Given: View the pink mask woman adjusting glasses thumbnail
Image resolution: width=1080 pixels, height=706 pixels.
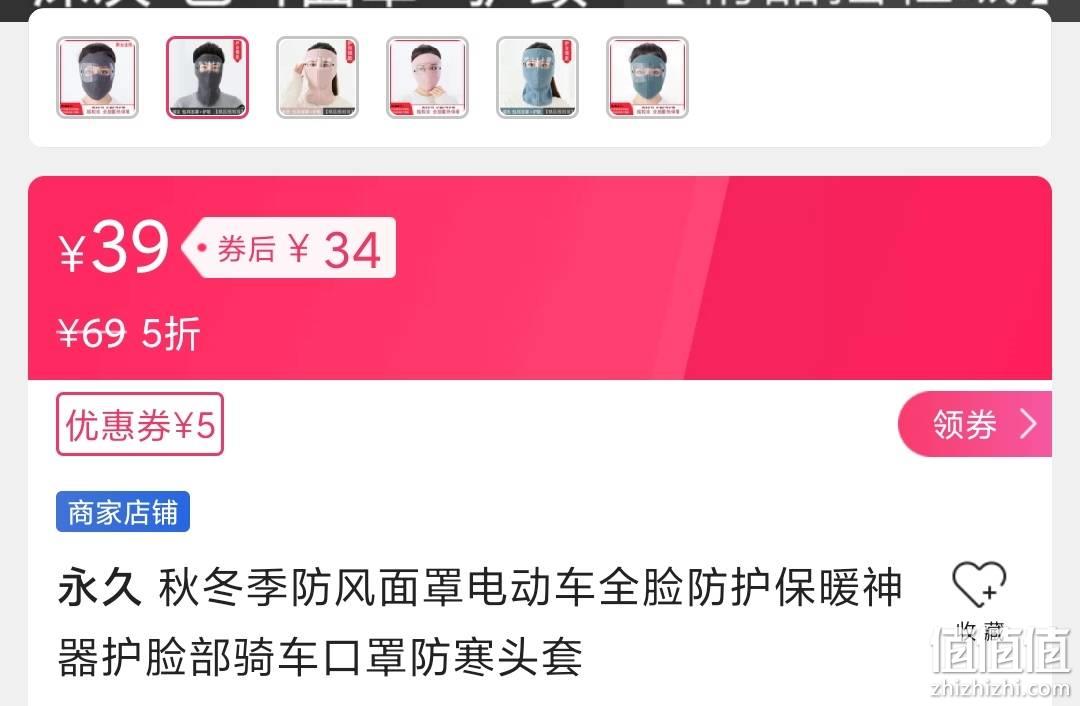Looking at the screenshot, I should [318, 78].
